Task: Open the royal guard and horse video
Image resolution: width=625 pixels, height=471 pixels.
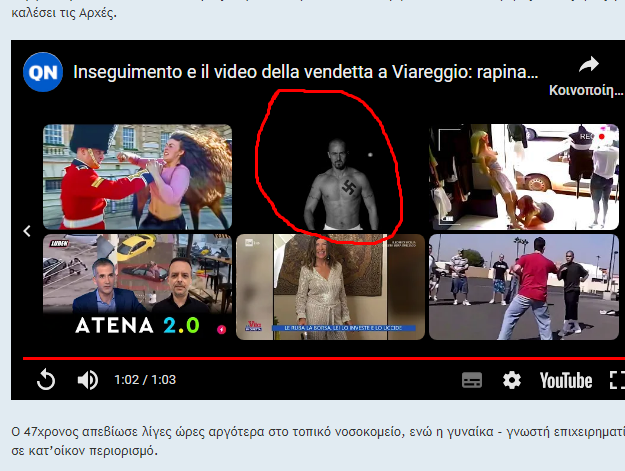Action: tap(138, 177)
